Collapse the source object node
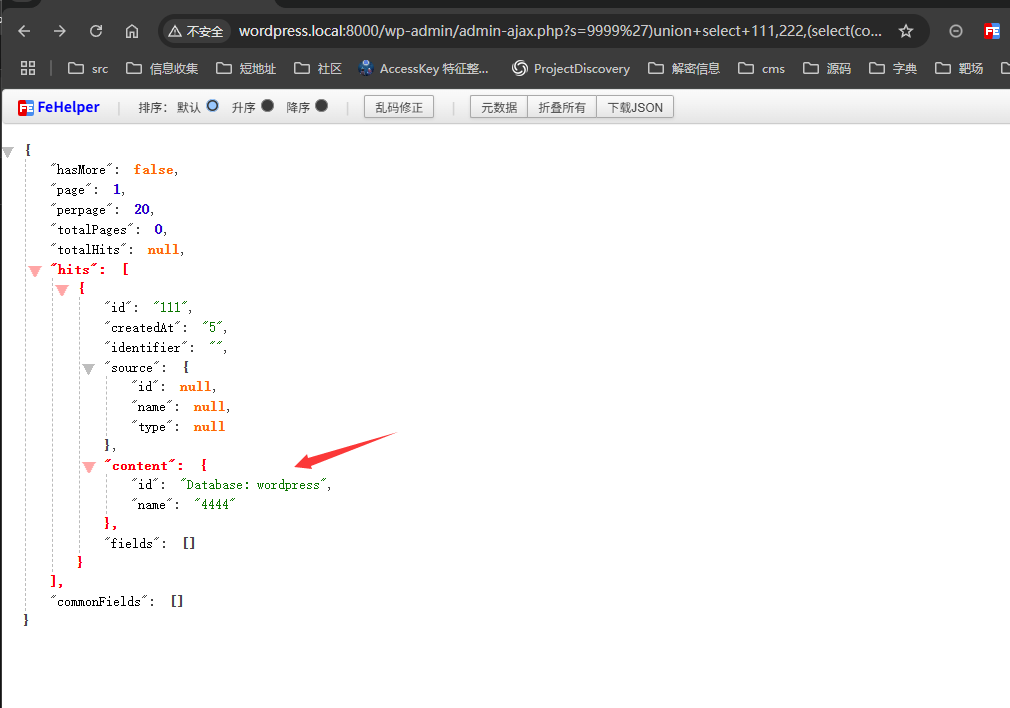 pos(89,367)
